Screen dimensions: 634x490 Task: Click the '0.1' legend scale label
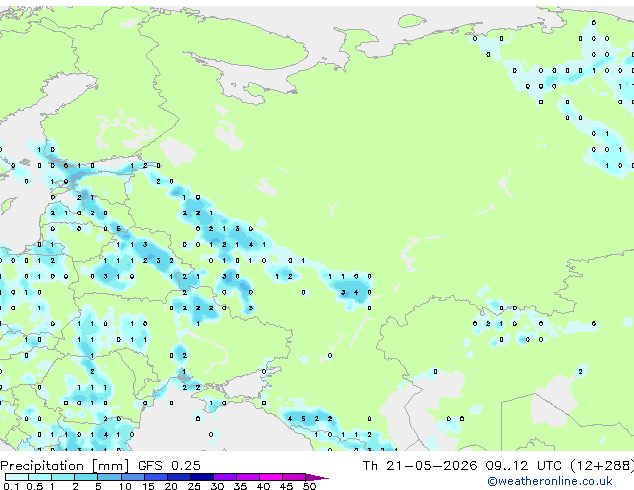[x=11, y=486]
